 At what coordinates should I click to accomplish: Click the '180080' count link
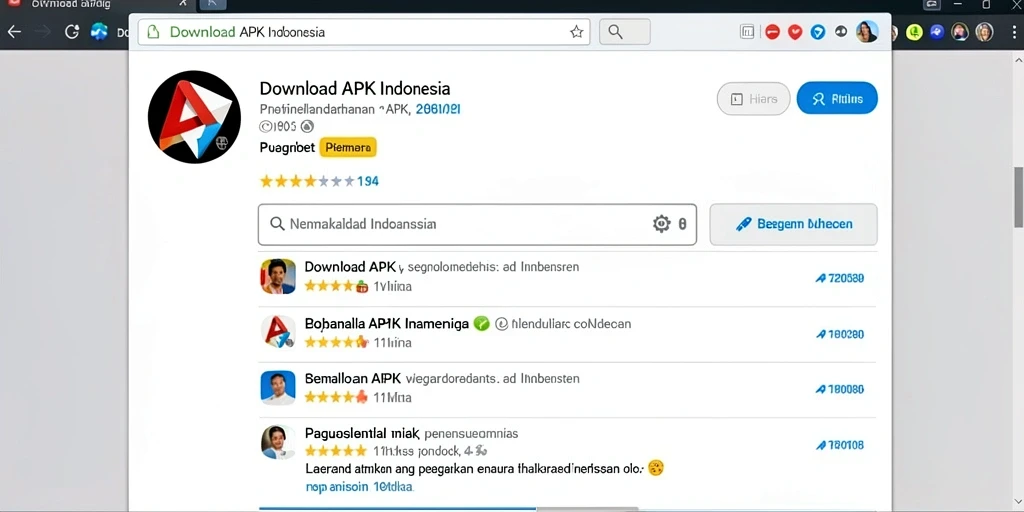tap(840, 389)
